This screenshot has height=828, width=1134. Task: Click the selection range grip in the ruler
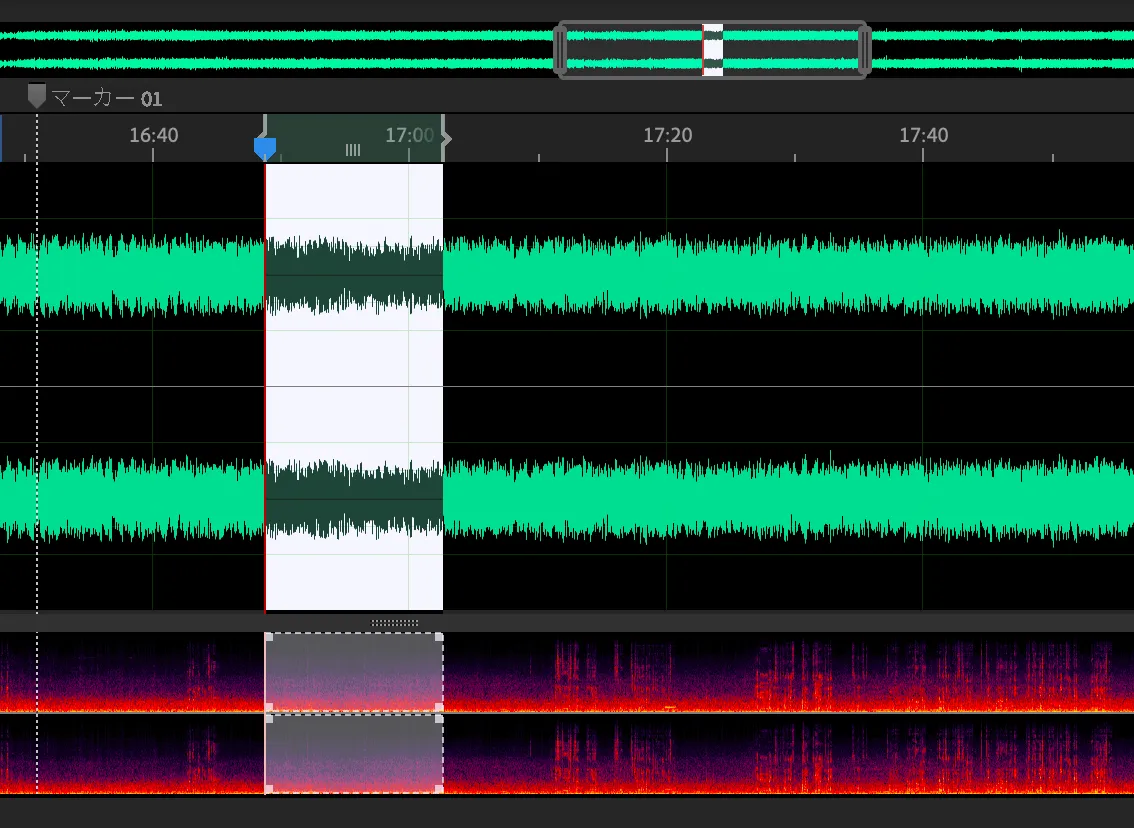(x=353, y=150)
